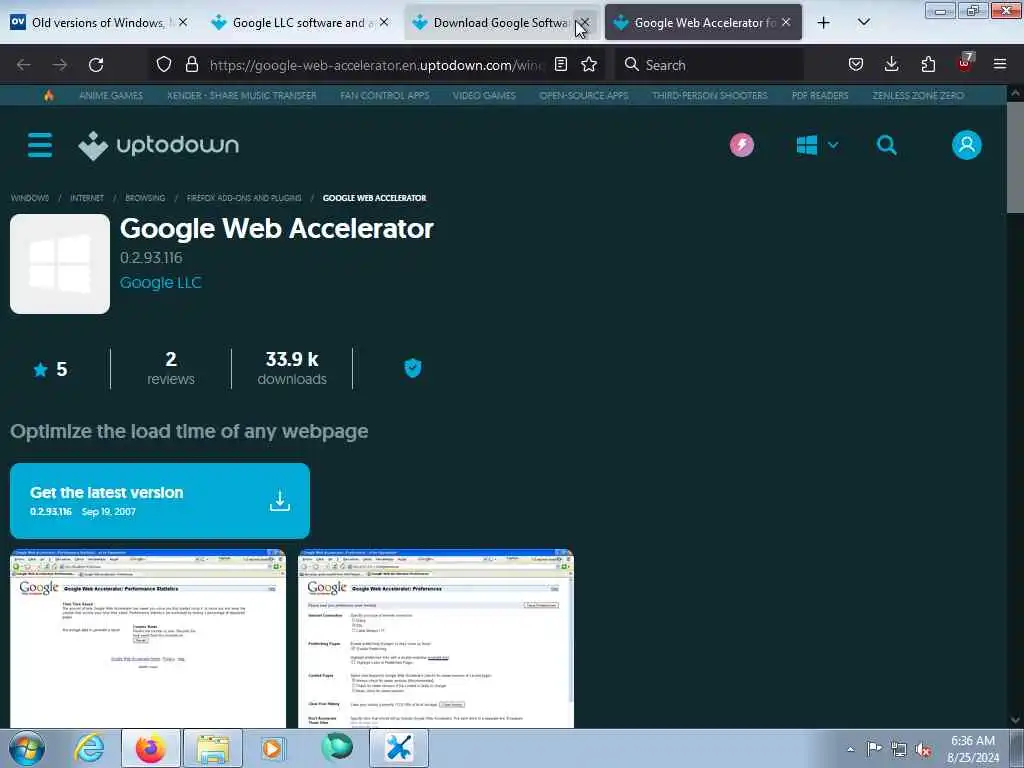Screen dimensions: 1024x768
Task: Open File Explorer from the taskbar
Action: 213,748
